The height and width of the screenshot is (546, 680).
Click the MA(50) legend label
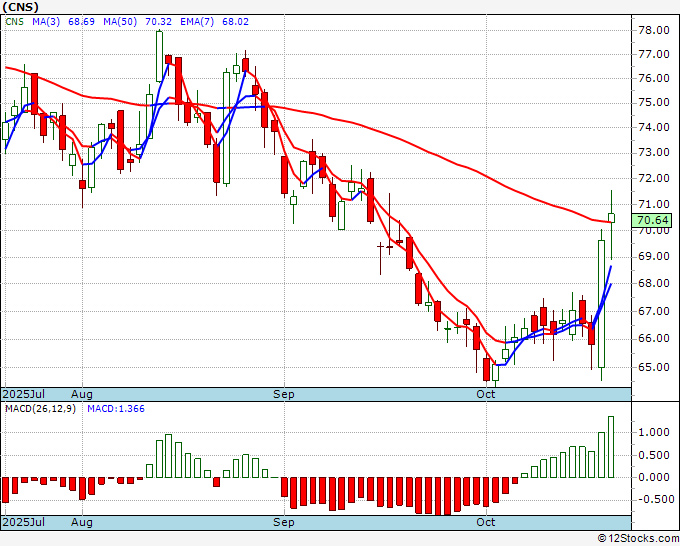click(x=120, y=22)
